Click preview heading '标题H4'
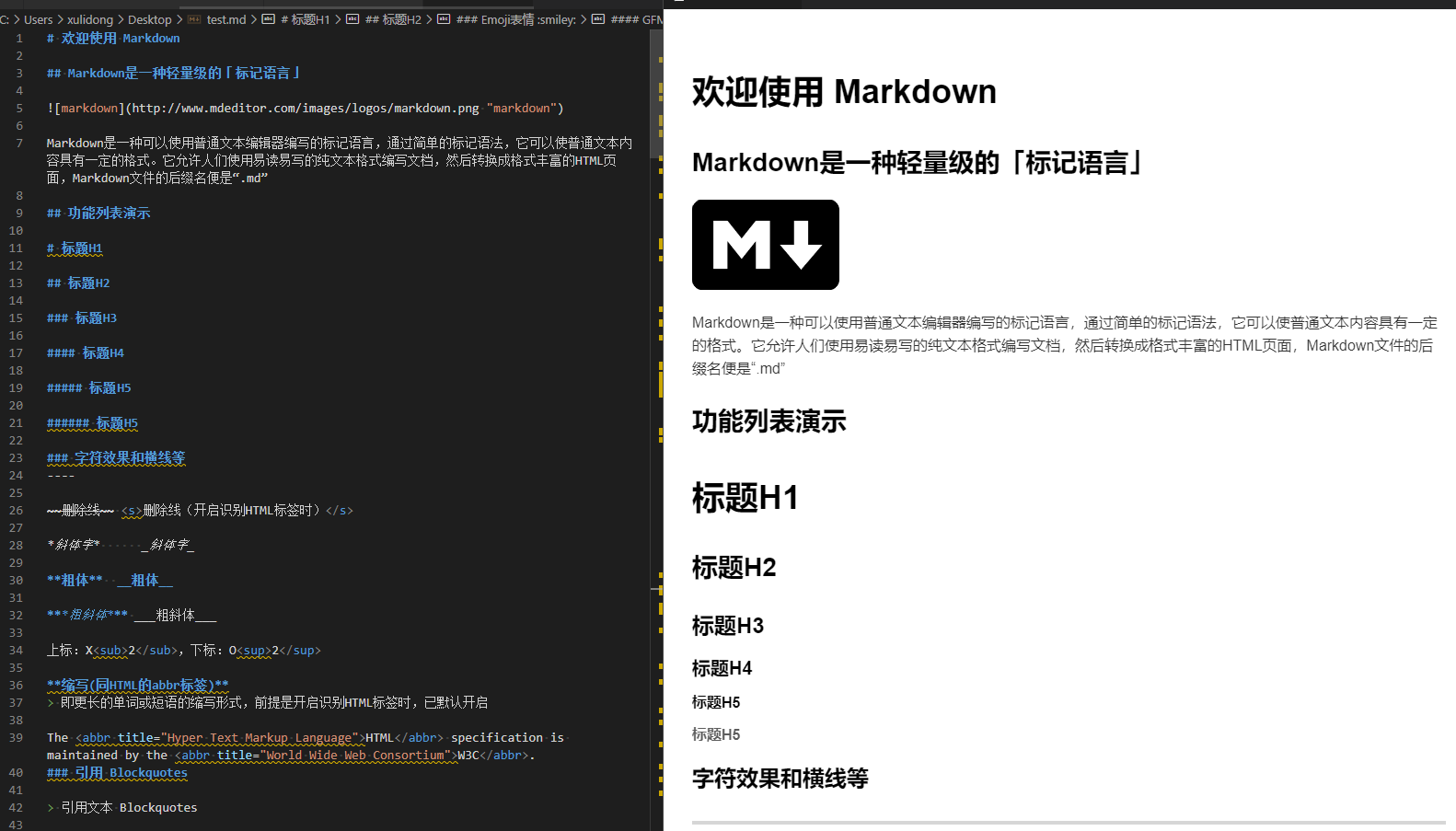Image resolution: width=1456 pixels, height=831 pixels. 722,668
